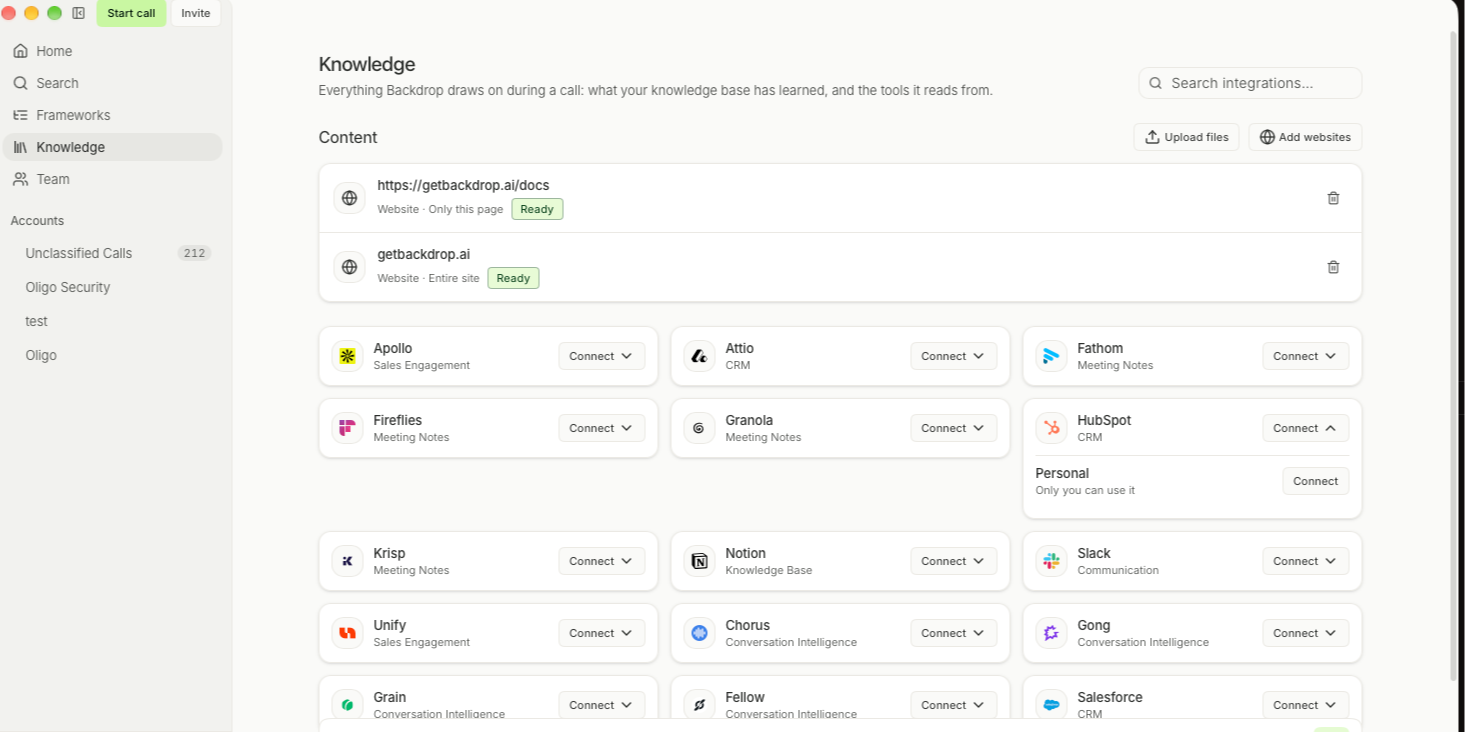This screenshot has height=732, width=1465.
Task: Click the Unify integration logo
Action: click(348, 633)
